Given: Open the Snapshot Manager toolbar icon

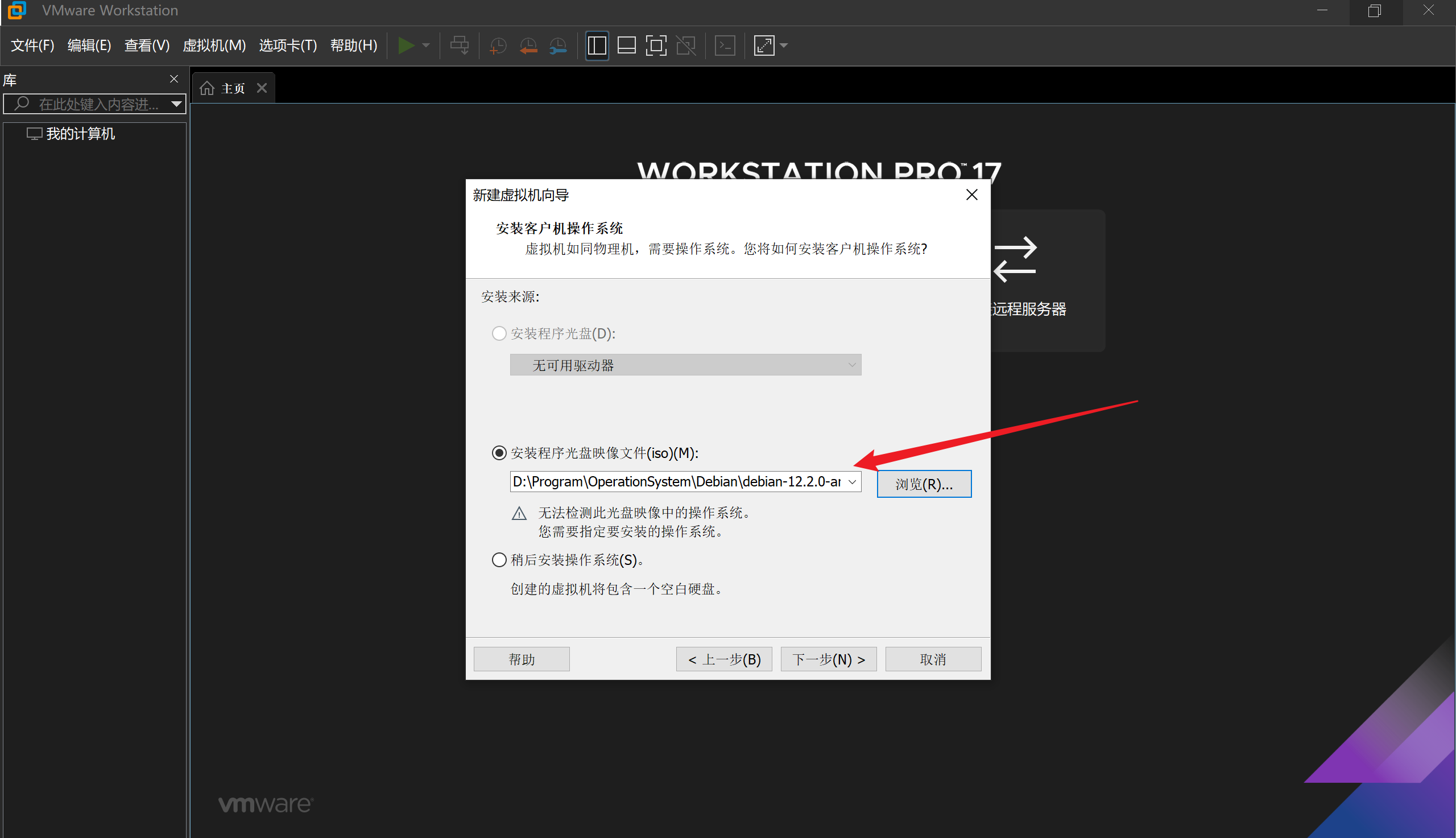Looking at the screenshot, I should pyautogui.click(x=558, y=46).
